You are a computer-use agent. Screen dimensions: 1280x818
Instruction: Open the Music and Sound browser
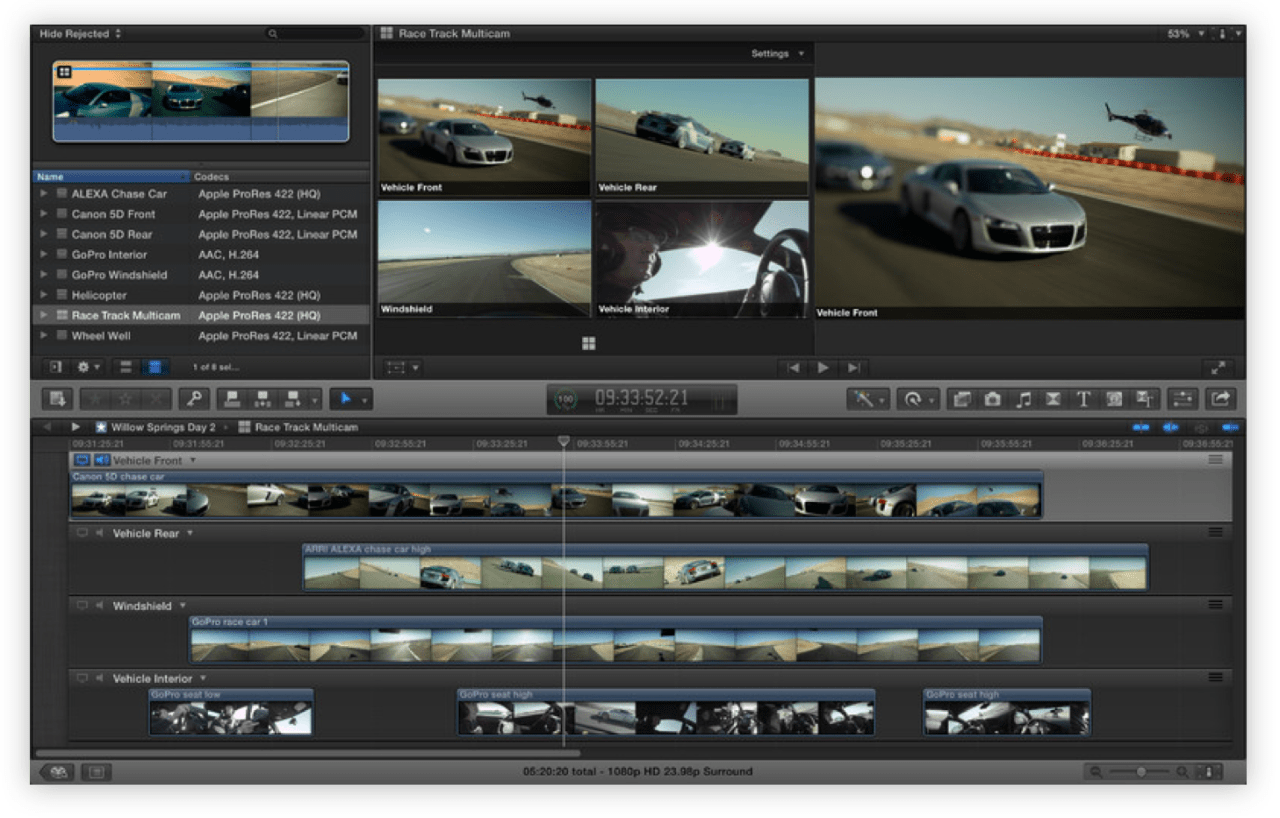[1022, 399]
